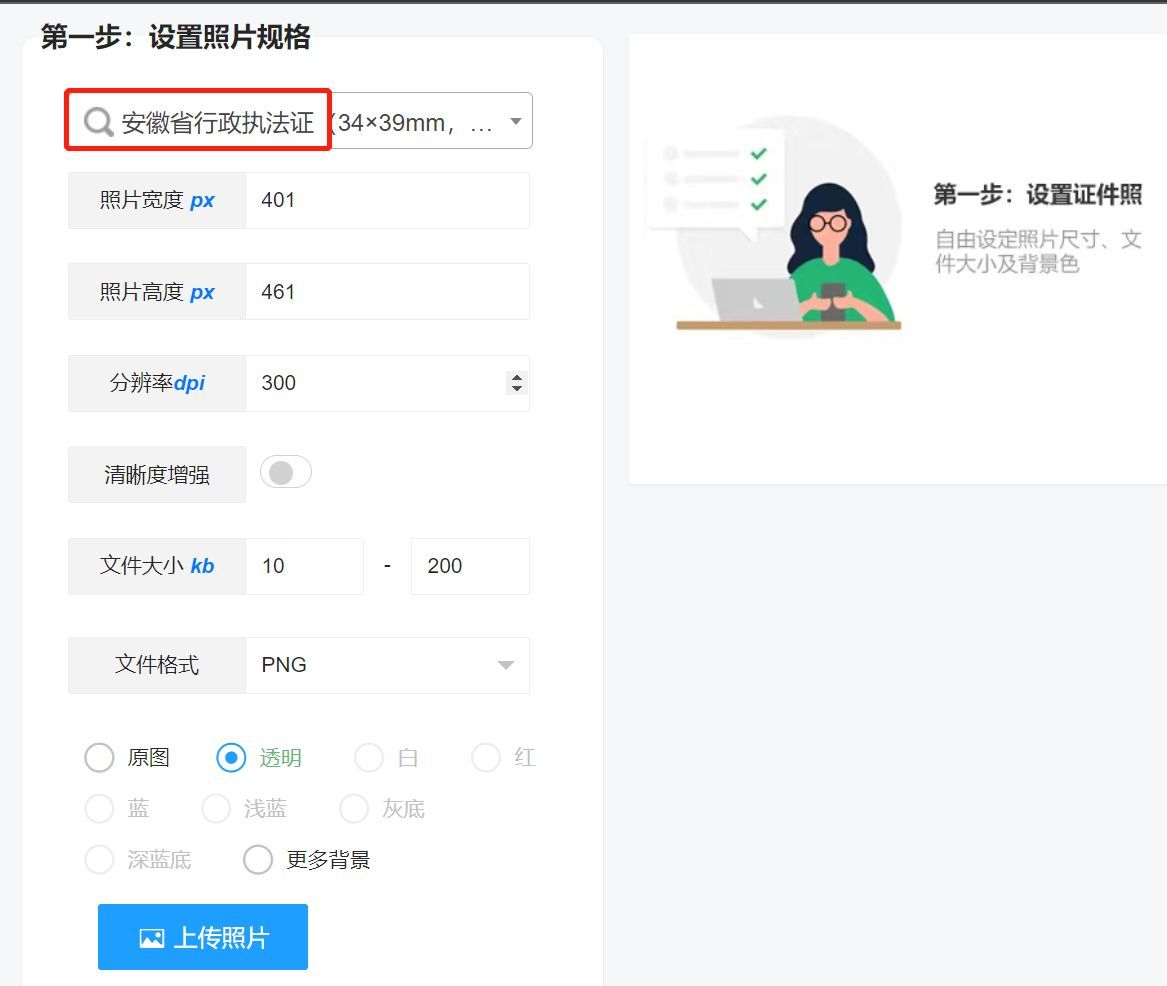Viewport: 1167px width, 986px height.
Task: Click the image icon on upload button
Action: (151, 937)
